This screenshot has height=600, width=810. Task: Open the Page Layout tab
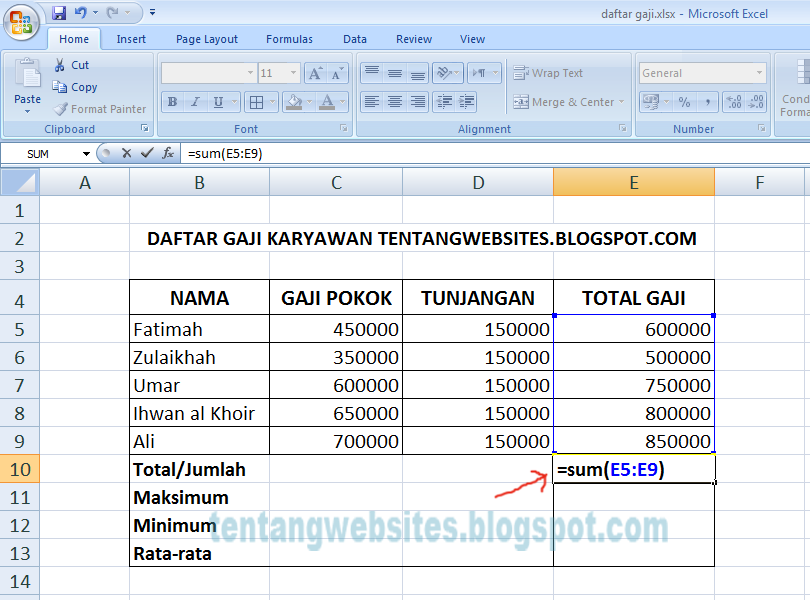(x=207, y=39)
